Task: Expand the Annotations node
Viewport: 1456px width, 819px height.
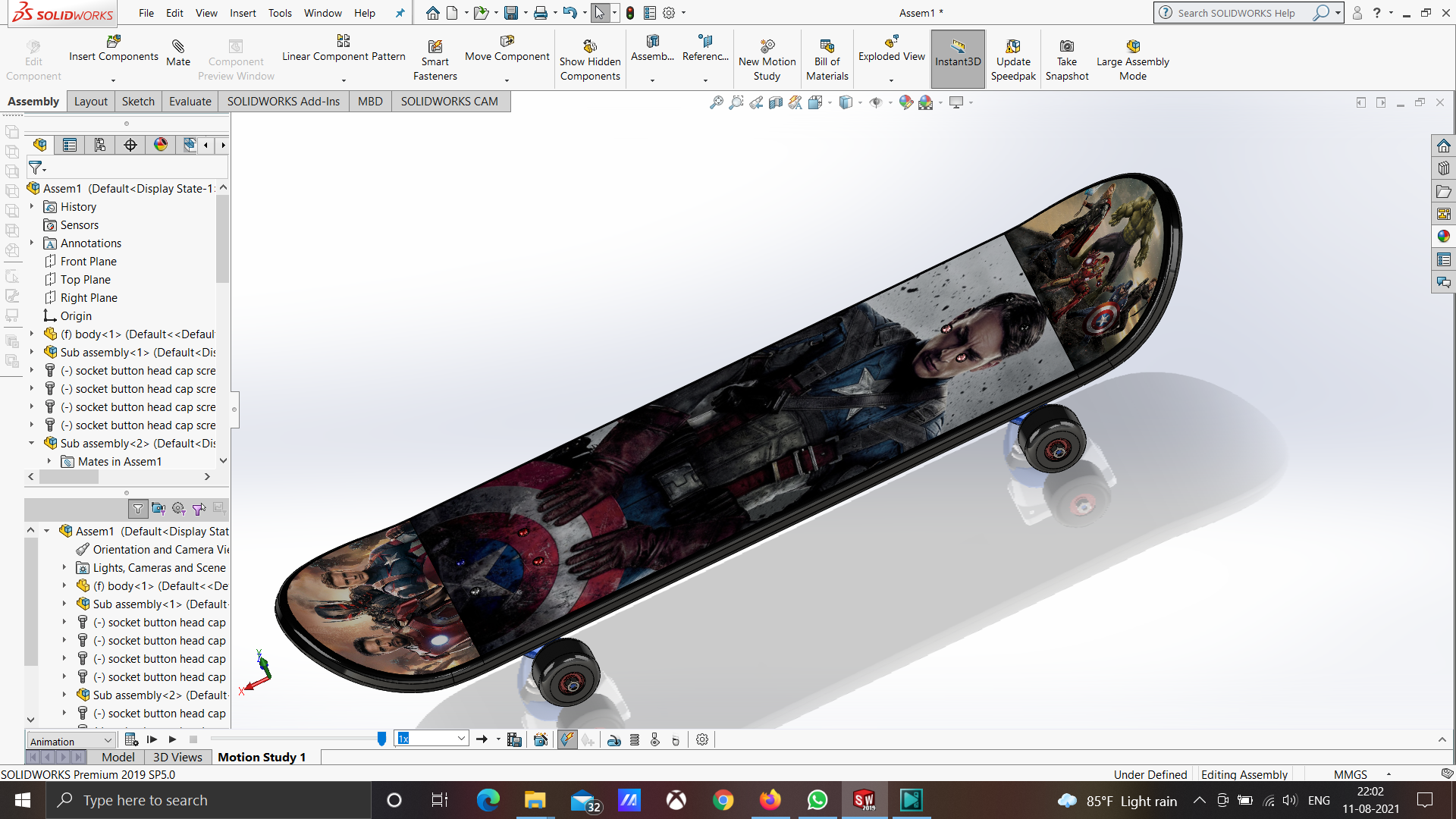Action: [x=32, y=243]
